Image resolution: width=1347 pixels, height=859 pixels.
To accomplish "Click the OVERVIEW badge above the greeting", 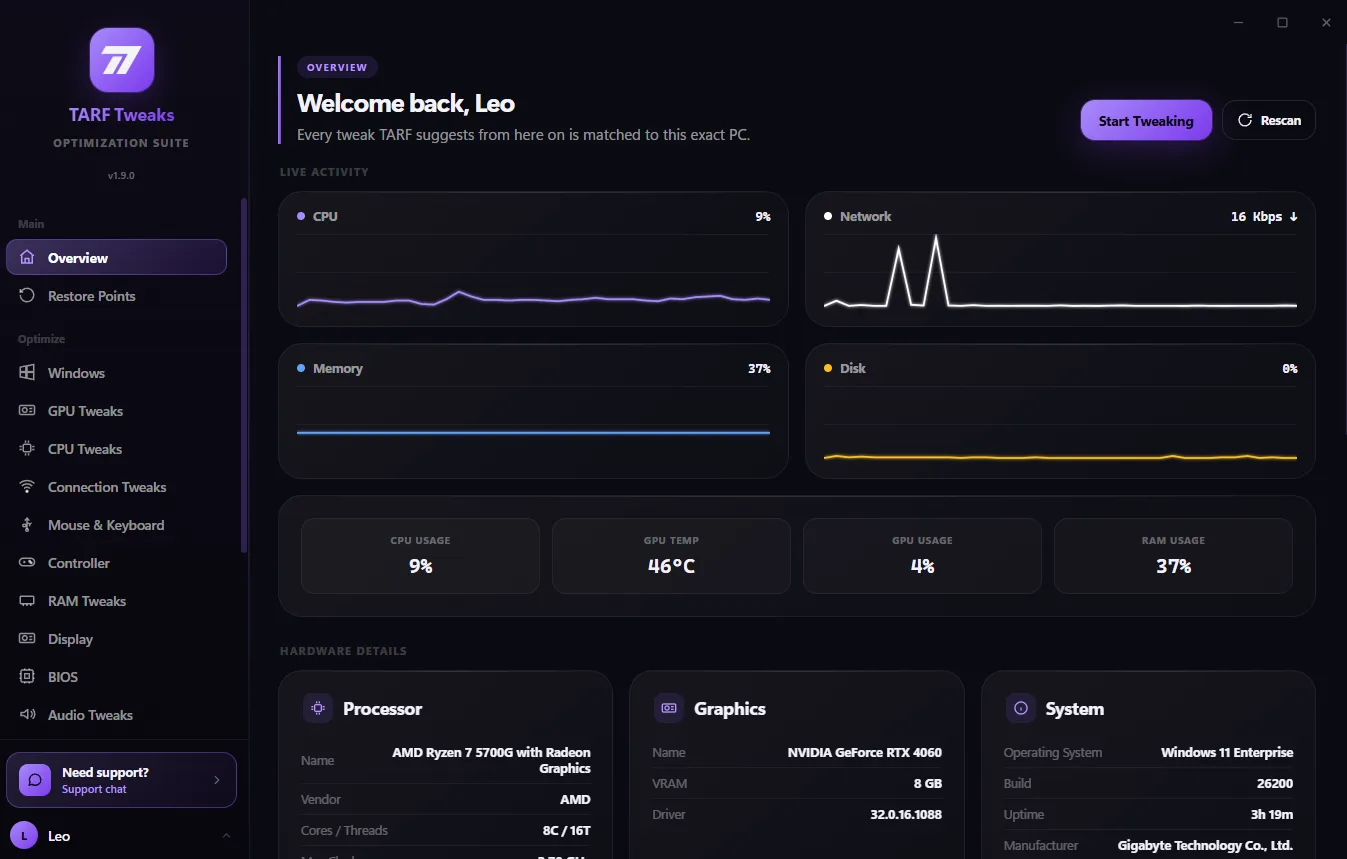I will pyautogui.click(x=337, y=67).
